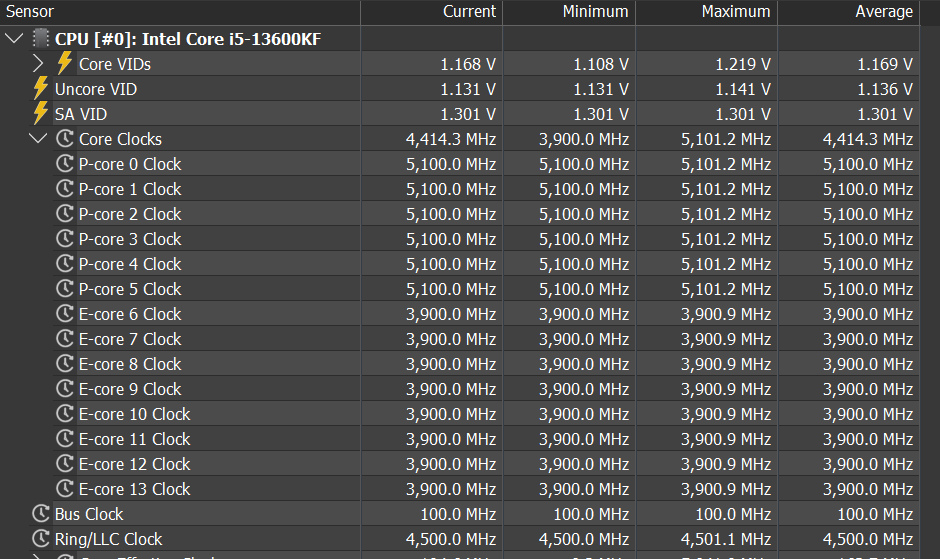Click the SA VID current value 1.301 V
940x559 pixels.
(x=468, y=114)
